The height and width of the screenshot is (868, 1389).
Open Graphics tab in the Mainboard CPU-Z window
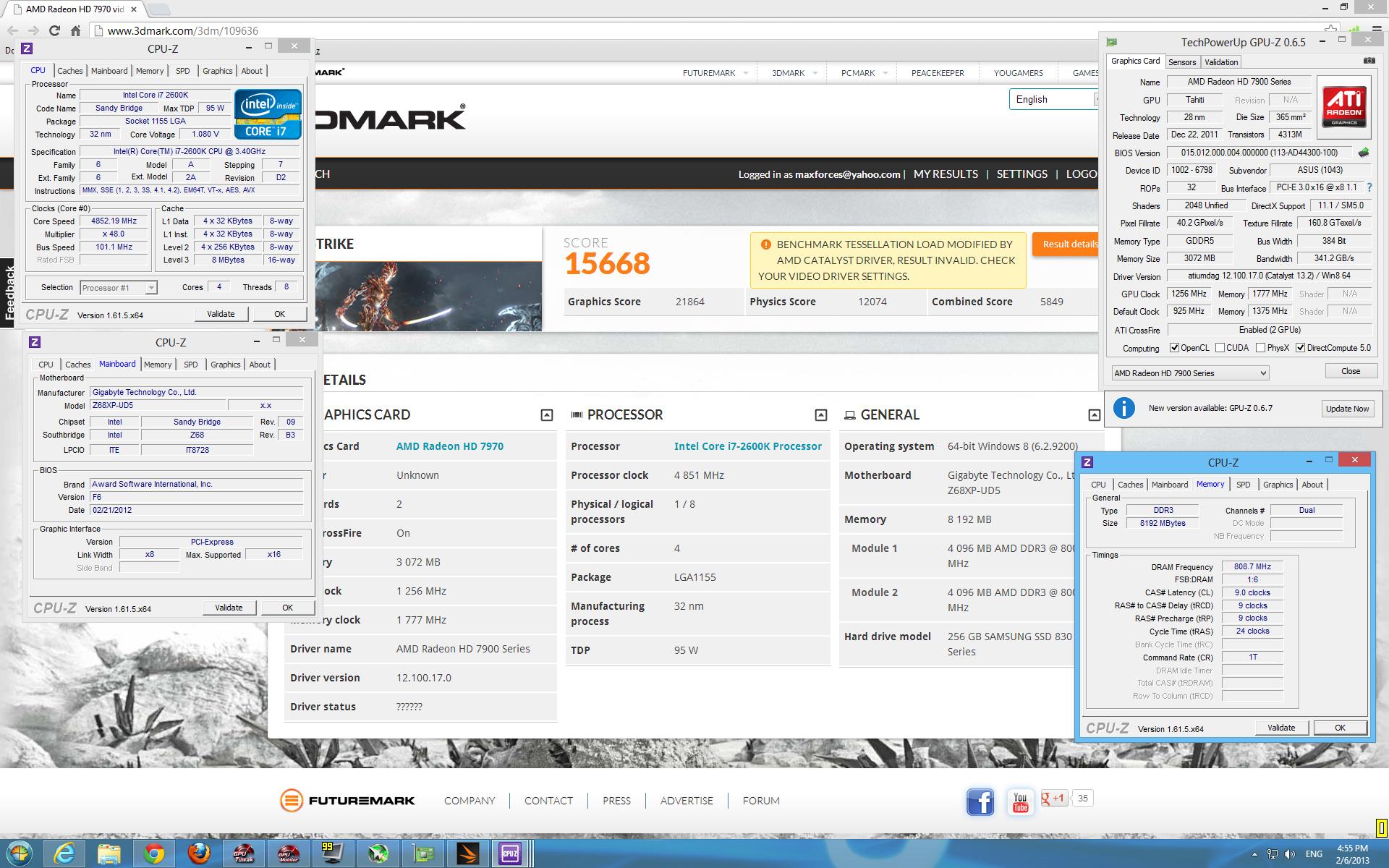pos(226,365)
